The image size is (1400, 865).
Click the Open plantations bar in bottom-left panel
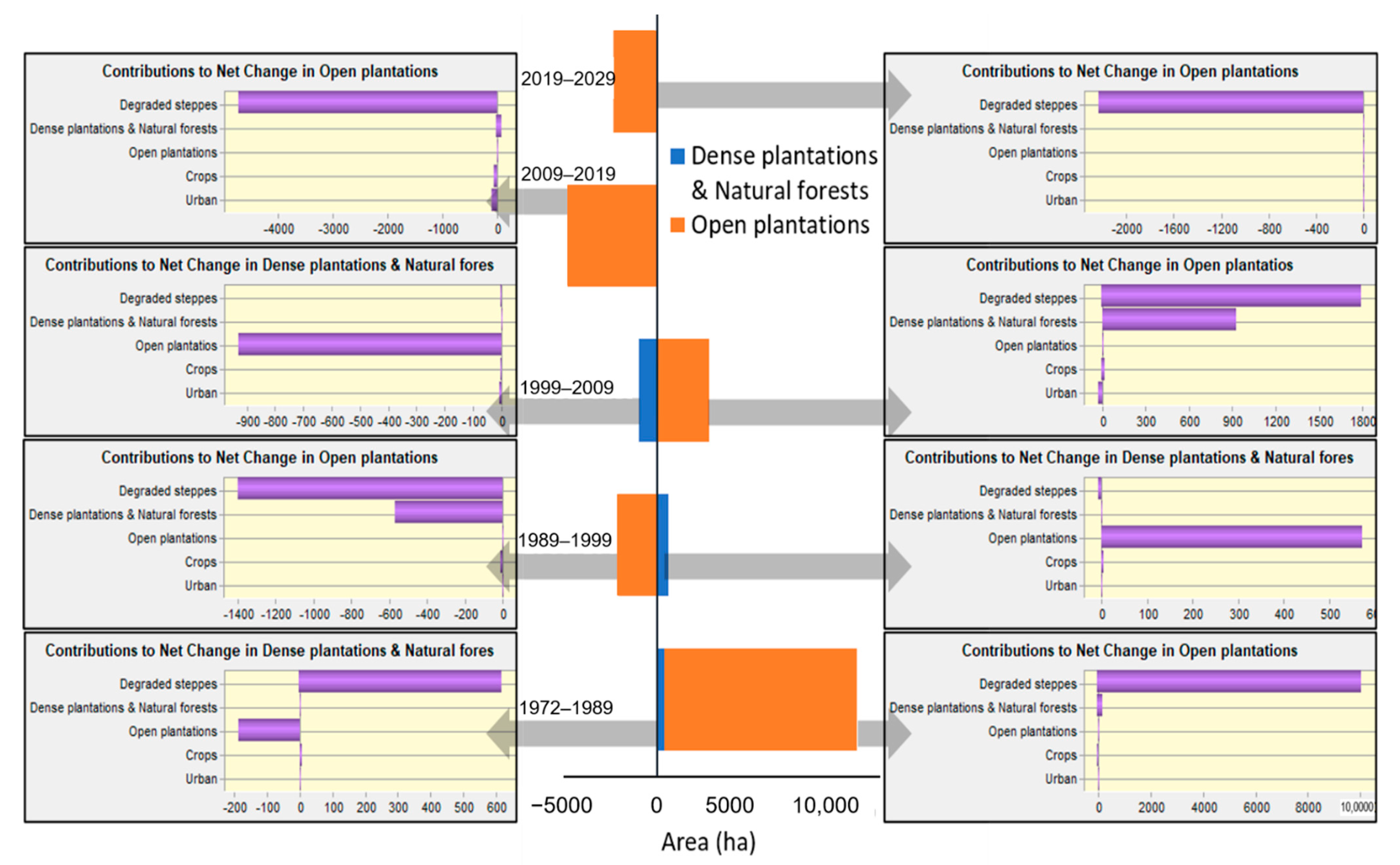point(269,730)
